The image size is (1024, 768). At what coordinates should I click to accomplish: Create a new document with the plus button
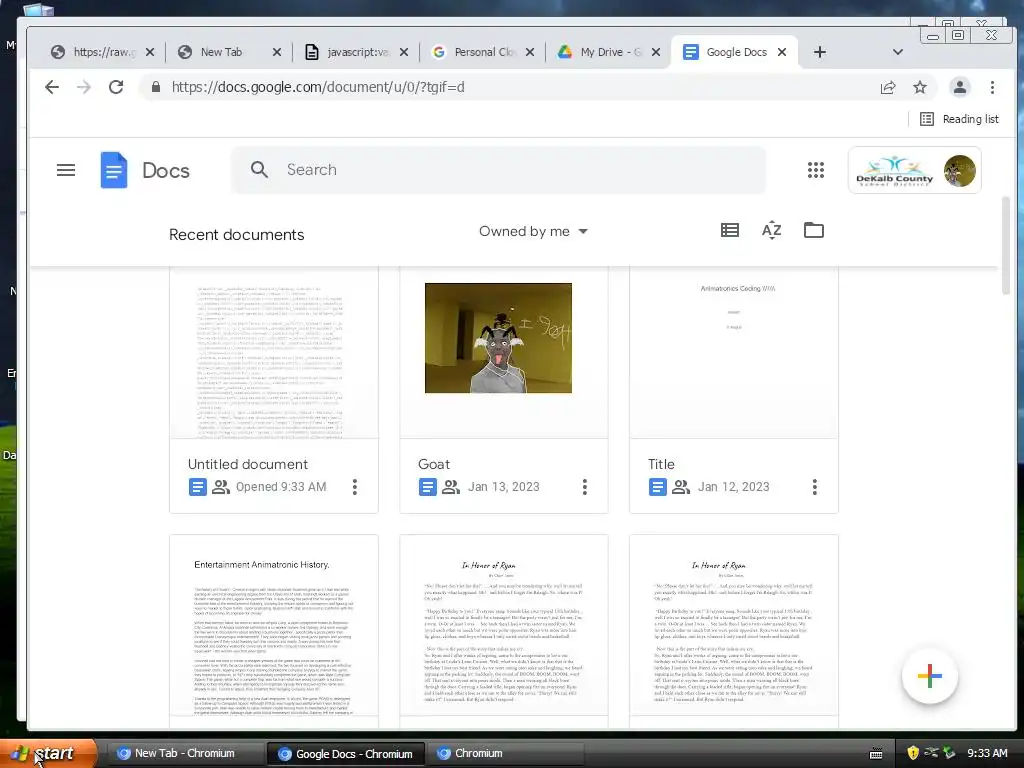tap(929, 677)
